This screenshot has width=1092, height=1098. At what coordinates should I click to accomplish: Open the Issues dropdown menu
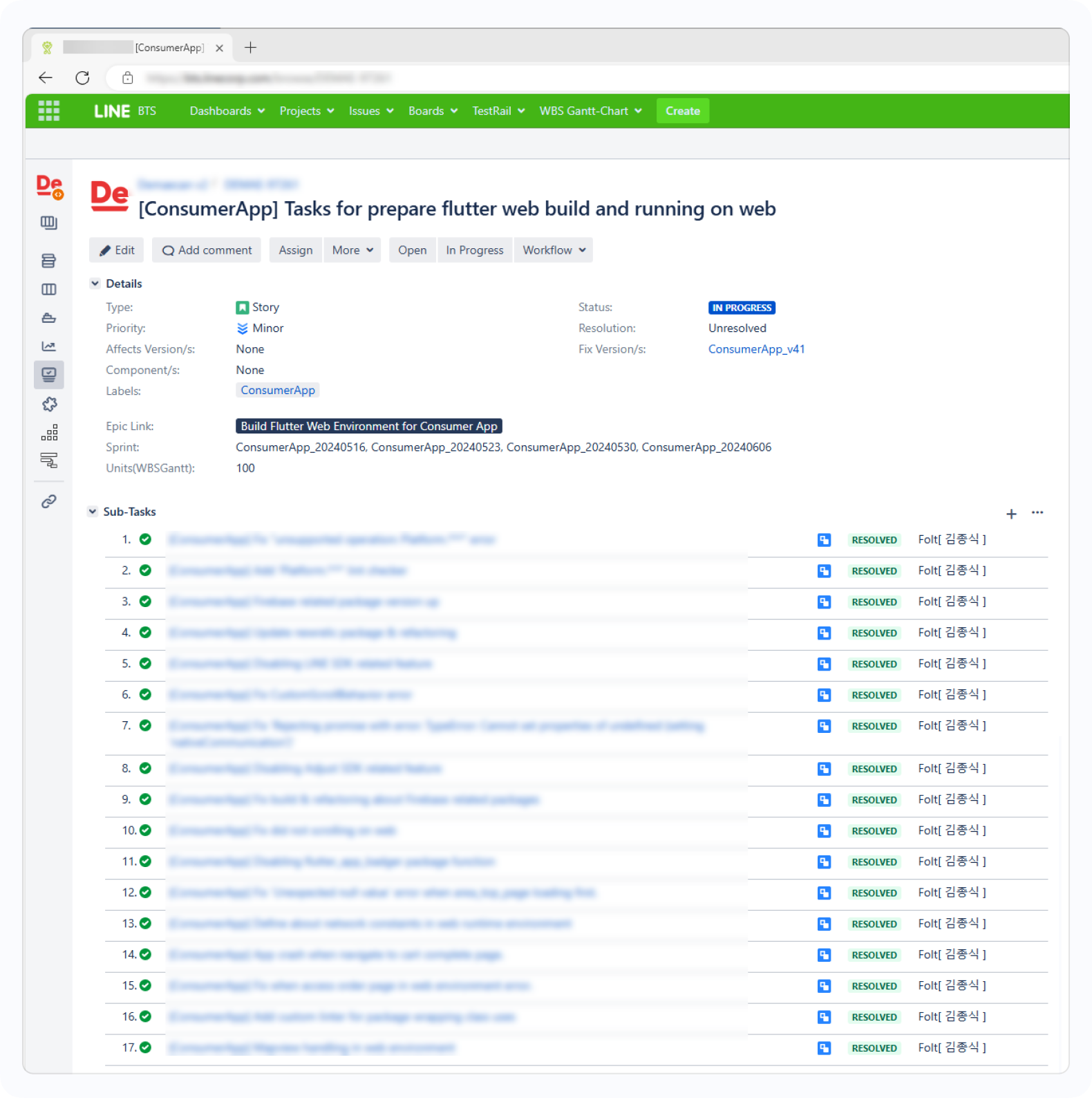pos(371,111)
